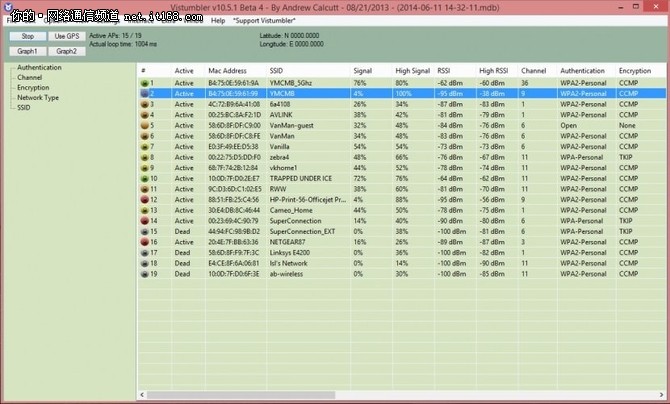The image size is (670, 404).
Task: Sort by RSSI column header
Action: tap(455, 71)
